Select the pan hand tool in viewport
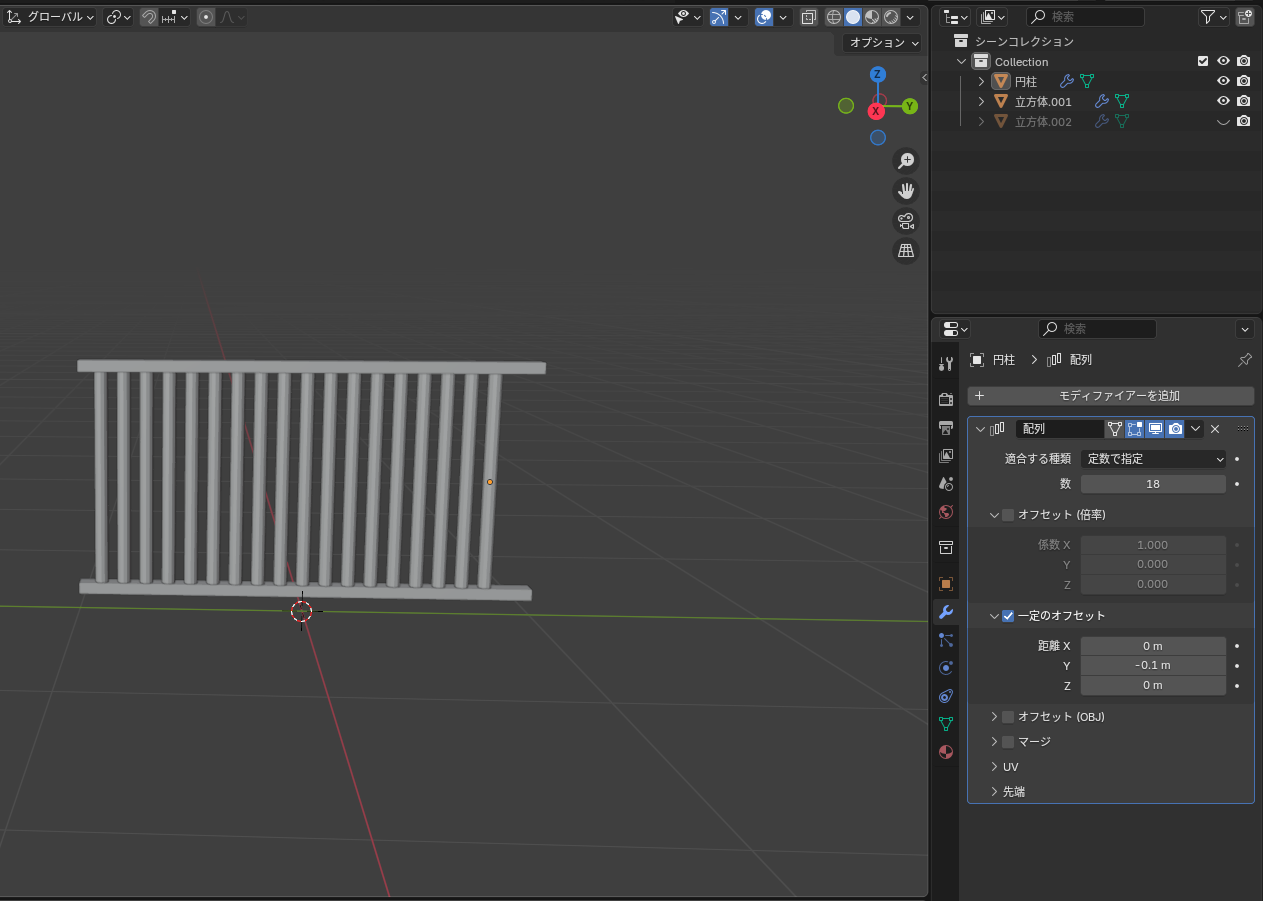This screenshot has height=901, width=1263. pyautogui.click(x=906, y=191)
